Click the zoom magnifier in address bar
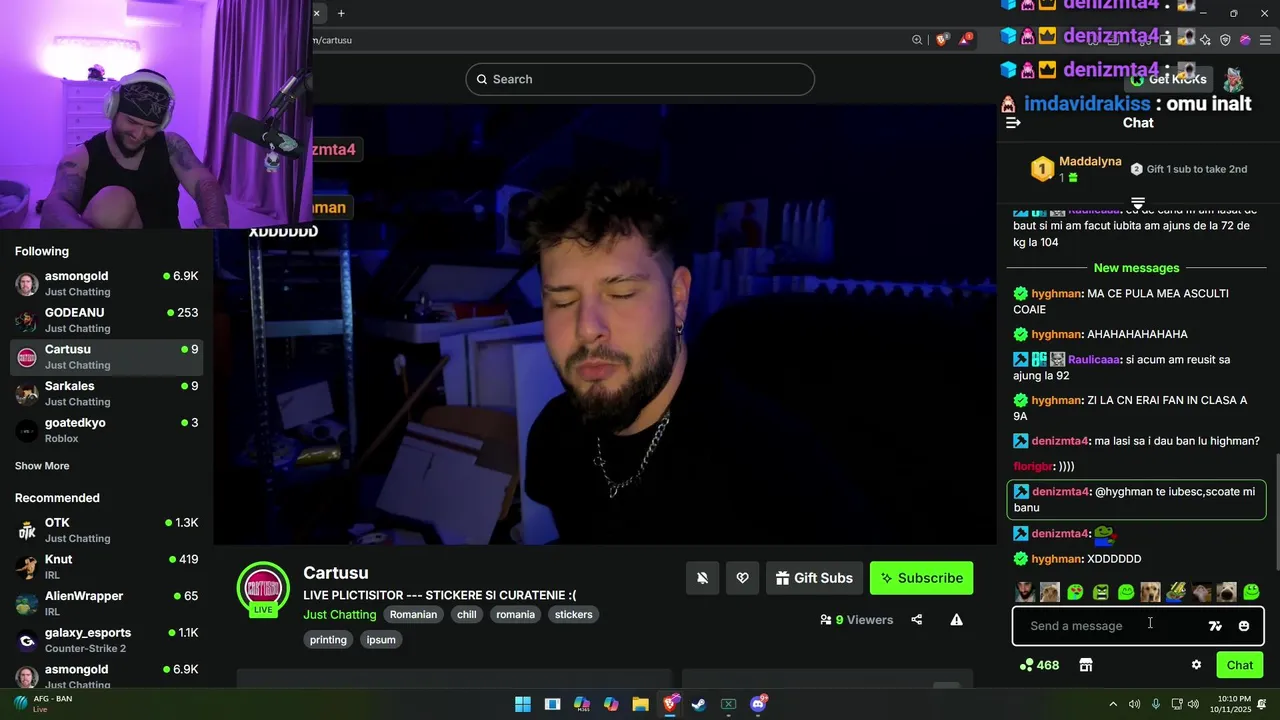The width and height of the screenshot is (1280, 720). coord(917,40)
